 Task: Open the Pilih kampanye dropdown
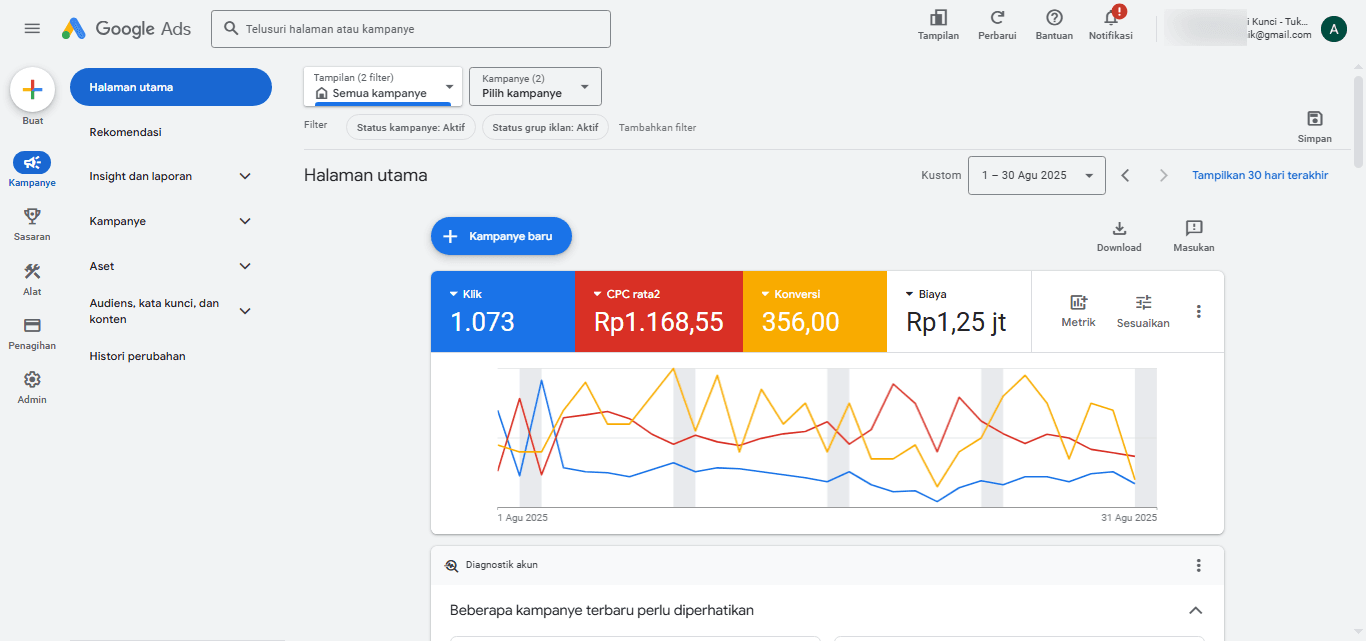[535, 87]
